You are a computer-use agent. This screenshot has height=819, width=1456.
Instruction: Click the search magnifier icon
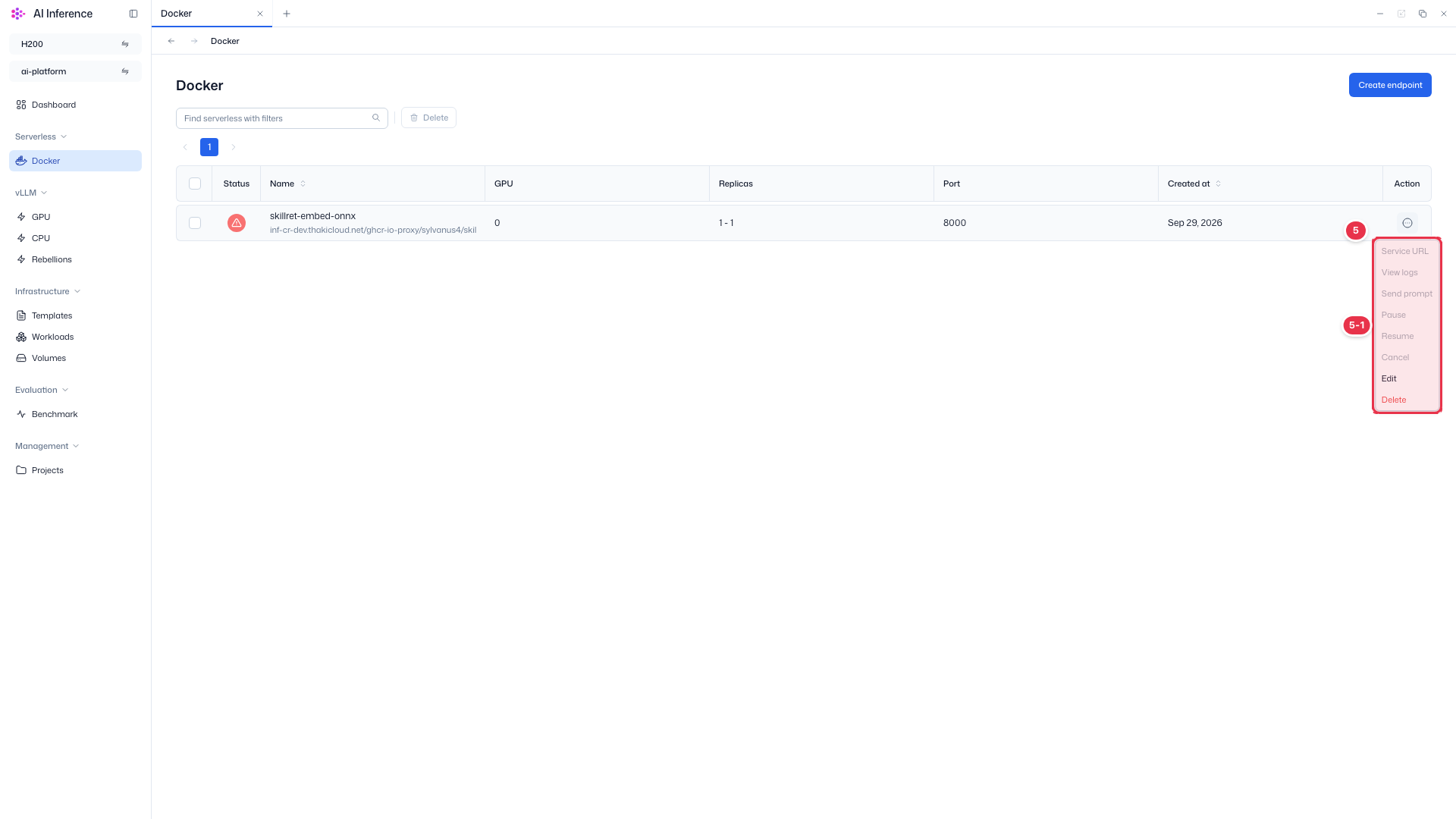(x=376, y=118)
